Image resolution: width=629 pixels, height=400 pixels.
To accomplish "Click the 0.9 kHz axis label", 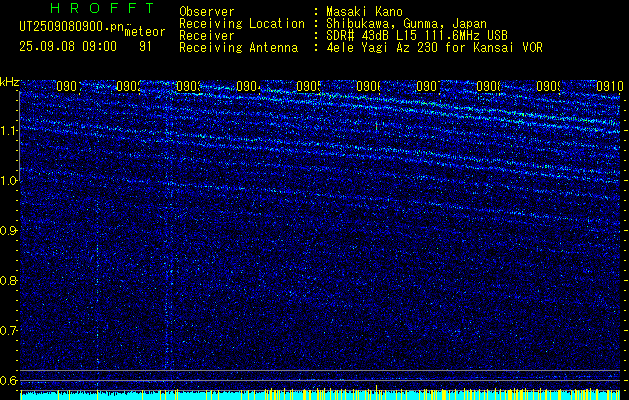I will (9, 231).
